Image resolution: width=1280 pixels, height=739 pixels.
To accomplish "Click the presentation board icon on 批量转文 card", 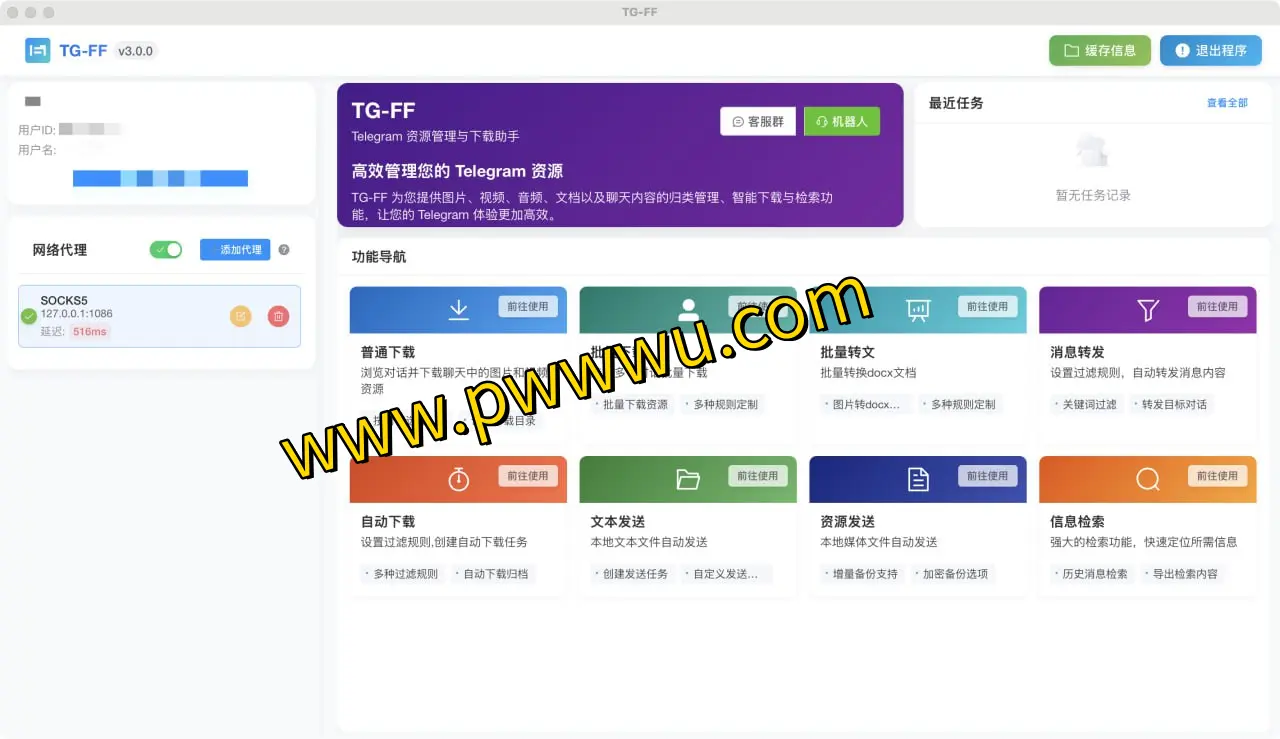I will [x=918, y=310].
